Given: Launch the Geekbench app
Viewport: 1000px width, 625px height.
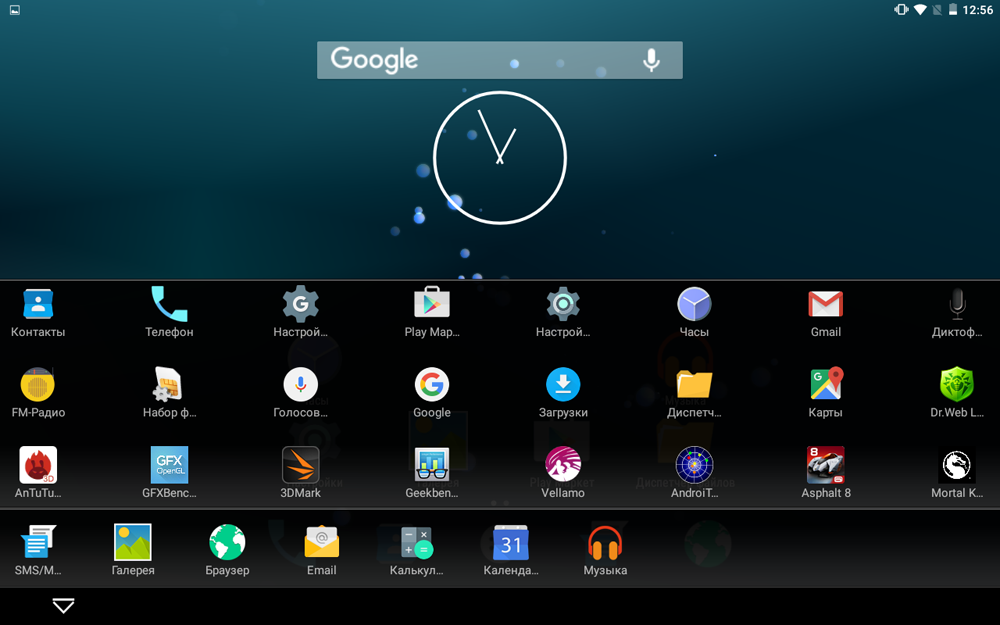Looking at the screenshot, I should [x=432, y=465].
